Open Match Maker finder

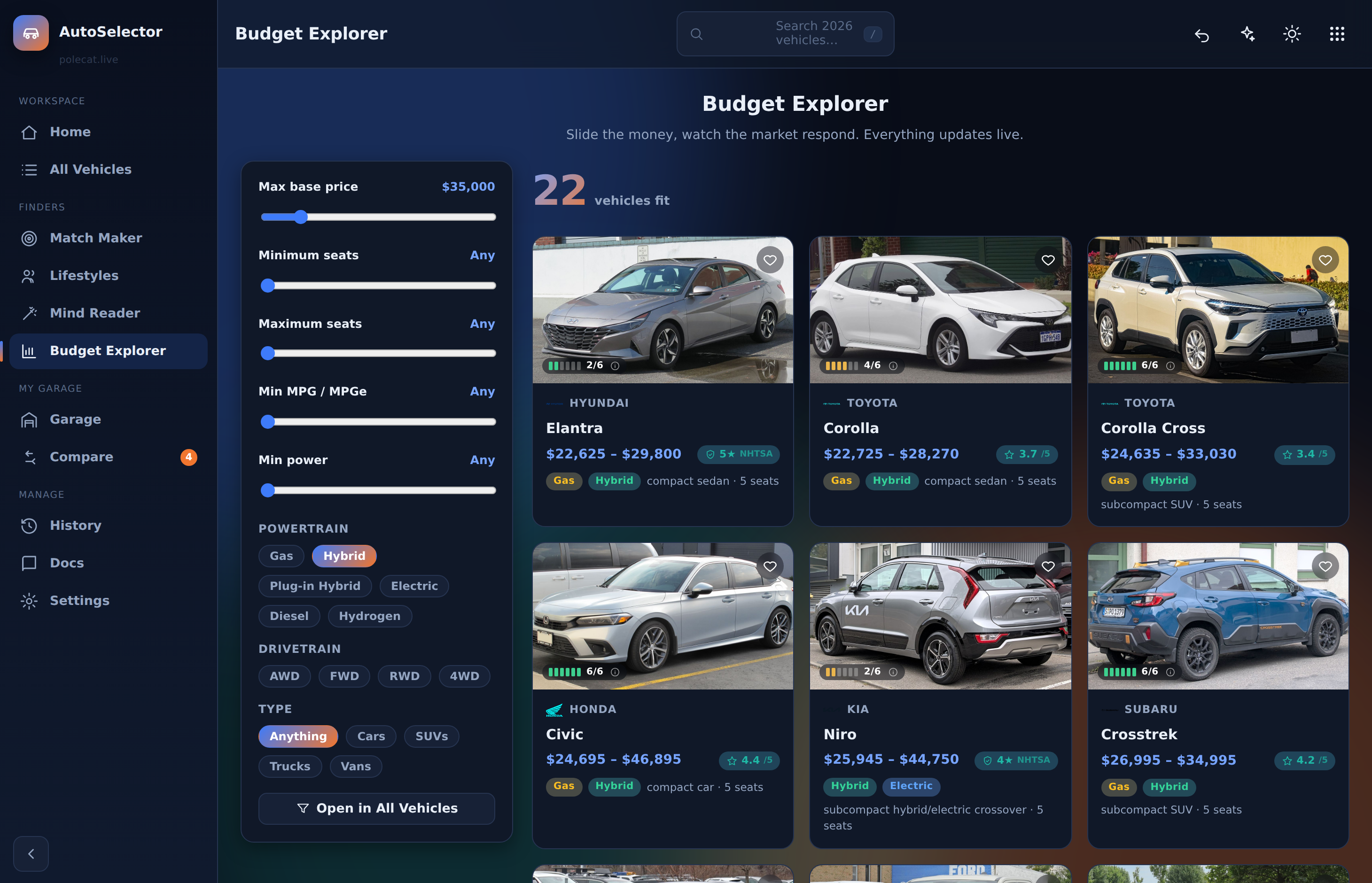(109, 239)
